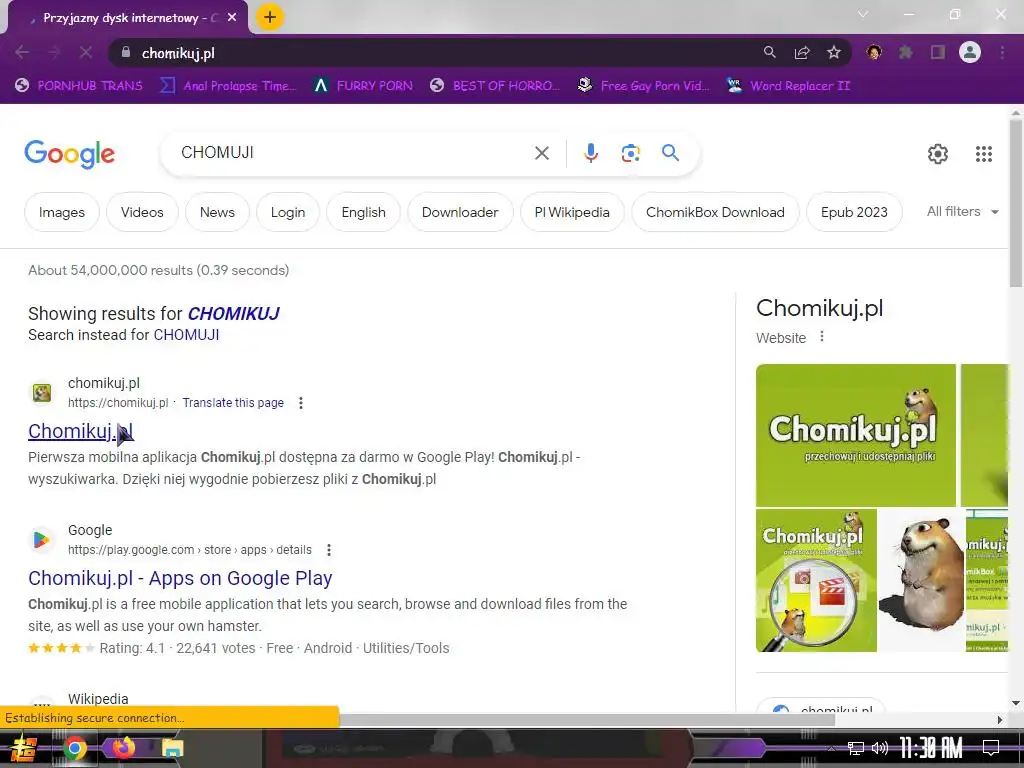Image resolution: width=1024 pixels, height=768 pixels.
Task: Open the large Chomikuj.pl logo image
Action: 856,435
